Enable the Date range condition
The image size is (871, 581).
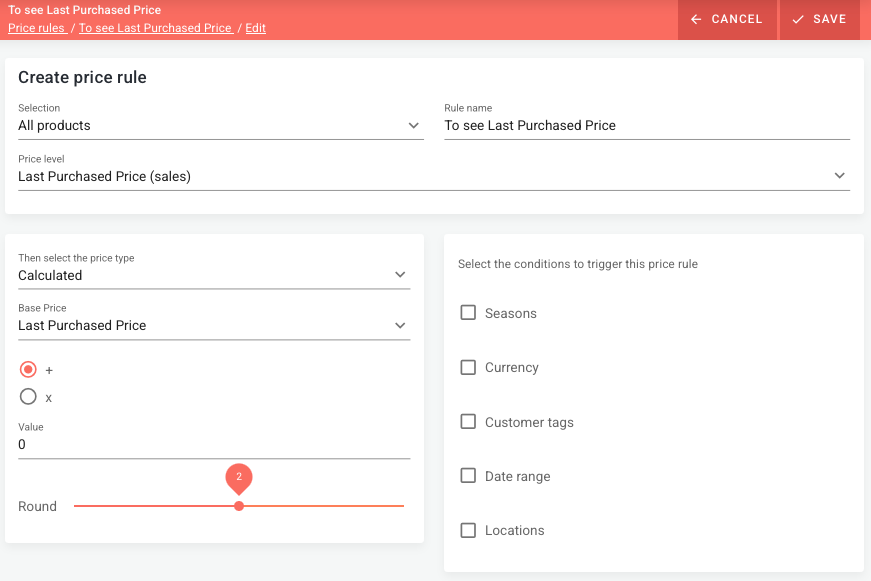pyautogui.click(x=468, y=476)
